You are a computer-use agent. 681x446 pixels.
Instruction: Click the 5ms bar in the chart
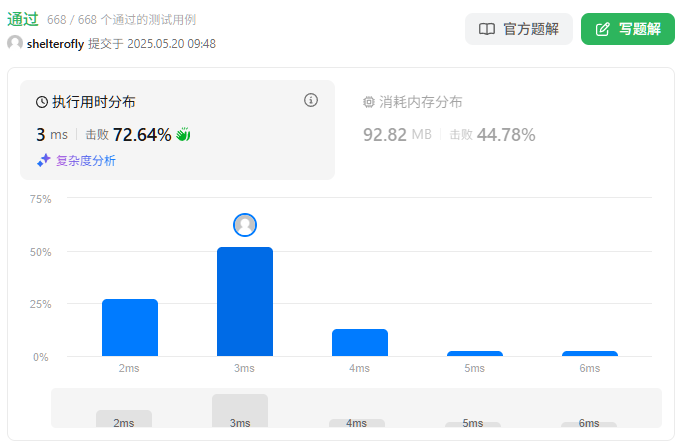[475, 353]
